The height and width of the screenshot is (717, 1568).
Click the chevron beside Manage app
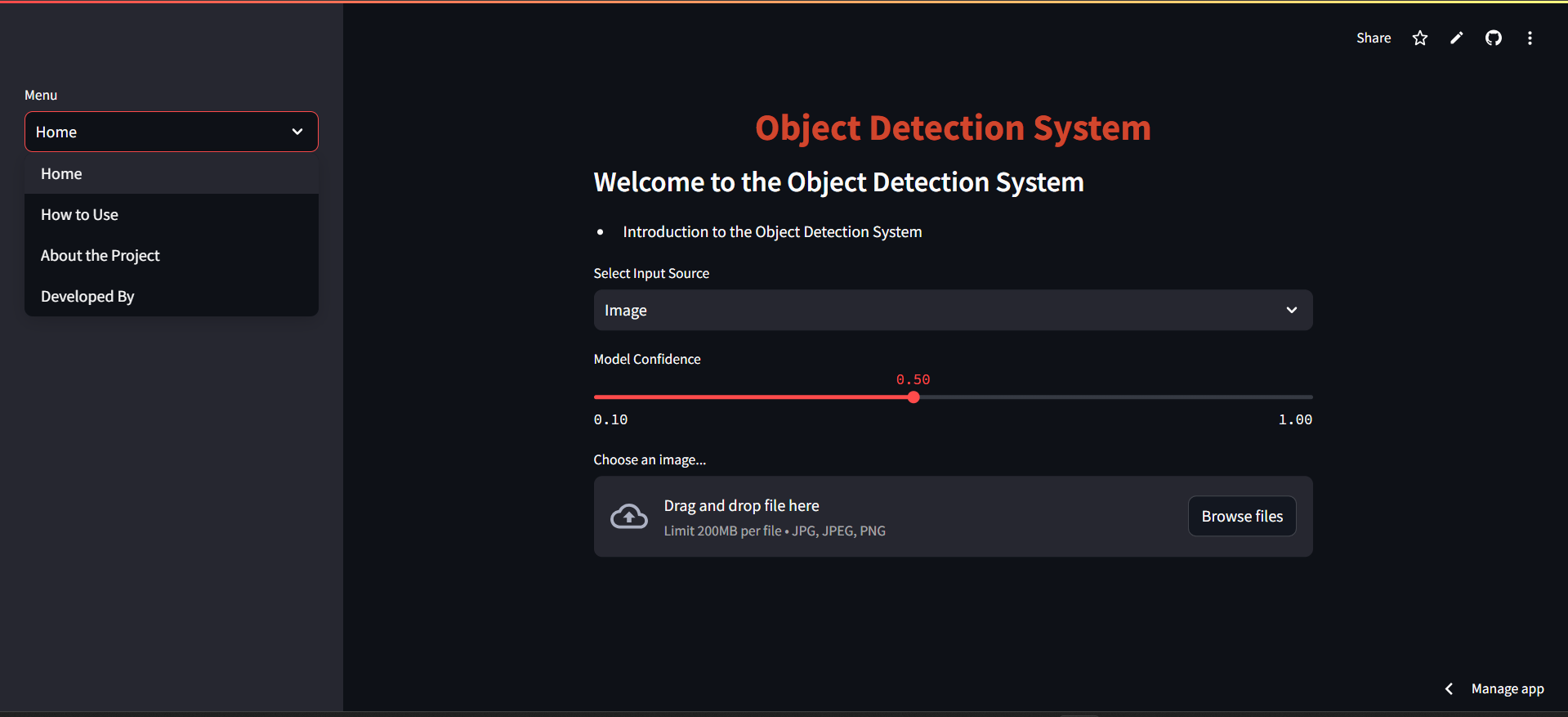pyautogui.click(x=1449, y=689)
